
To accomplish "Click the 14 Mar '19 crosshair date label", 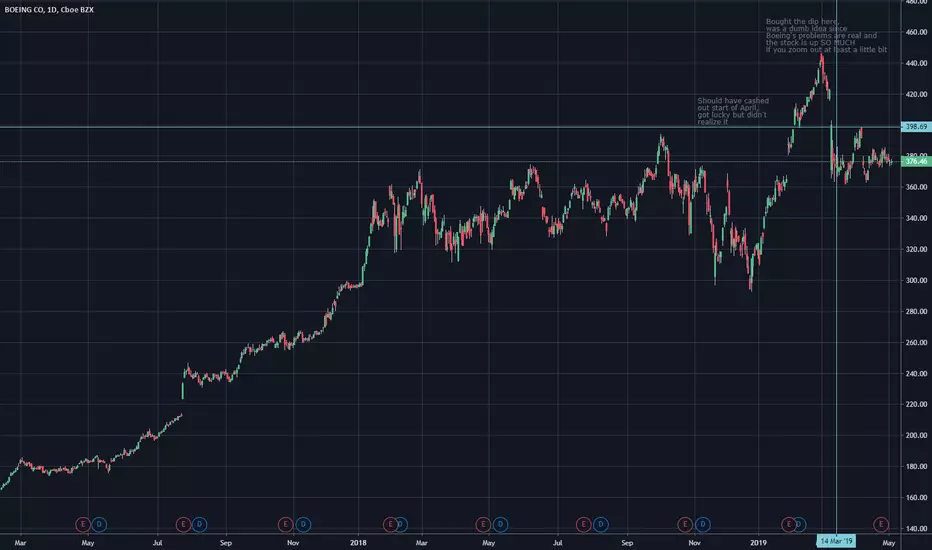I will pyautogui.click(x=836, y=541).
